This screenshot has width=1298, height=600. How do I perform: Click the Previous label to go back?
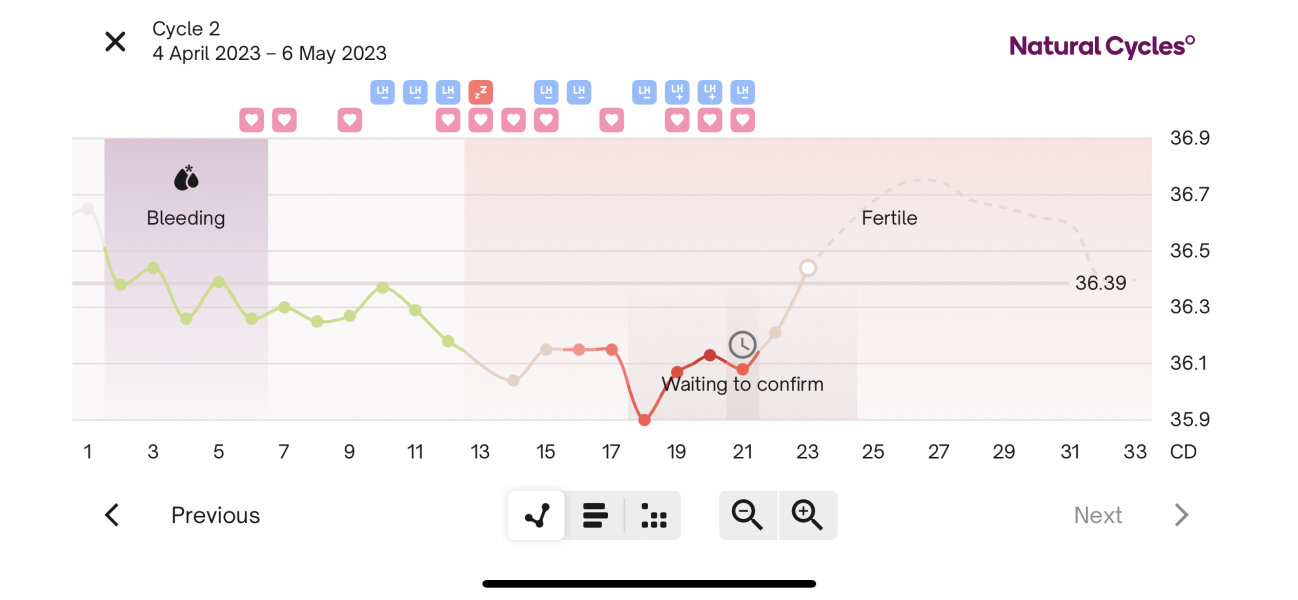pos(215,515)
